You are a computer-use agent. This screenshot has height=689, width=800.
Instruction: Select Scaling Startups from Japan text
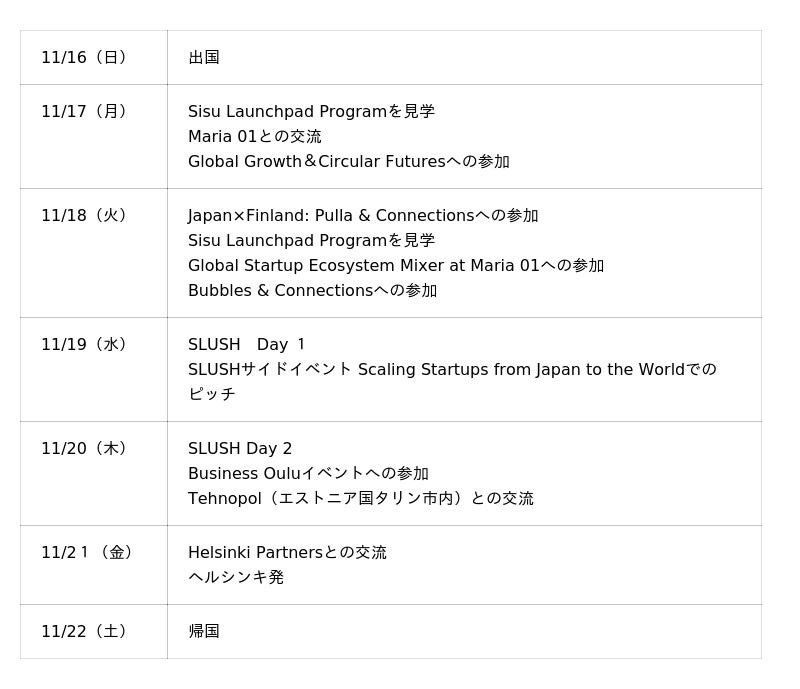pyautogui.click(x=470, y=370)
